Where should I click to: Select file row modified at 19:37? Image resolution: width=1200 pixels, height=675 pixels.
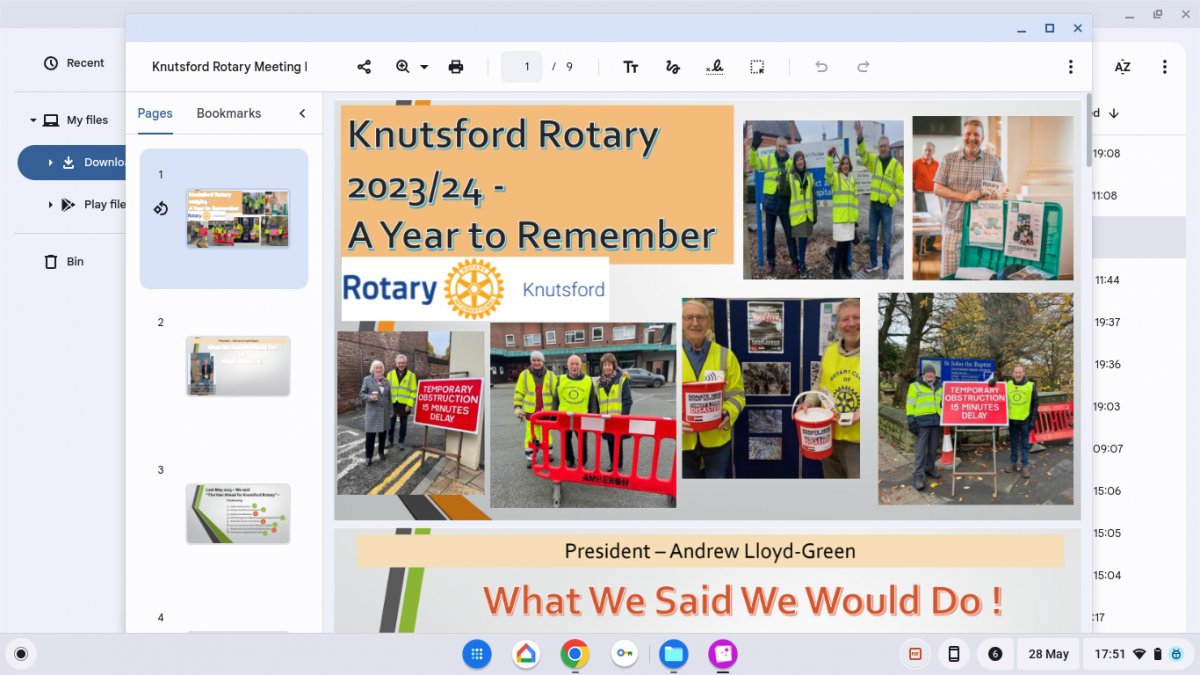coord(1140,322)
